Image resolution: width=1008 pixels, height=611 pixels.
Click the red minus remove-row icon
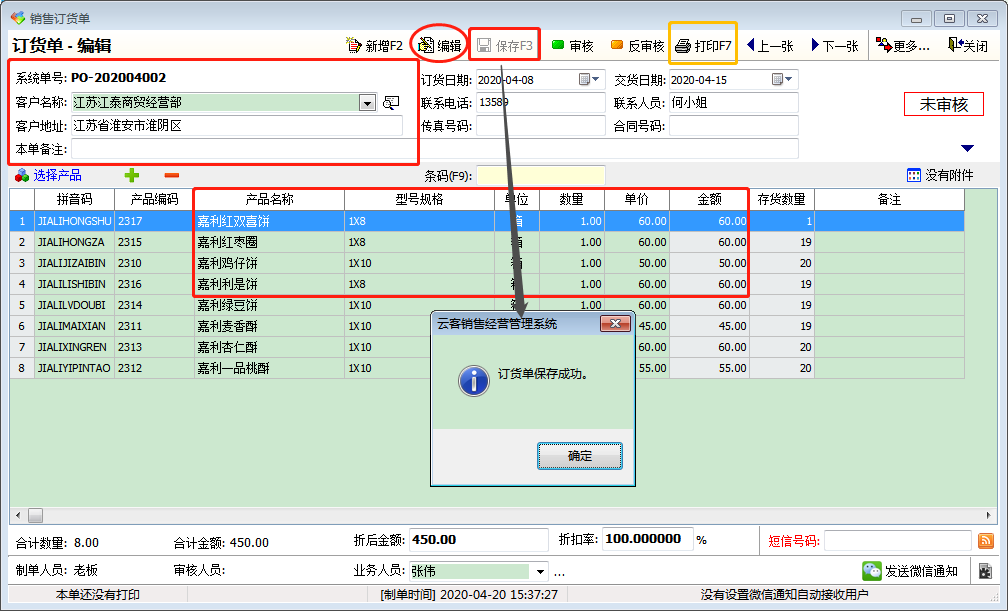coord(172,175)
